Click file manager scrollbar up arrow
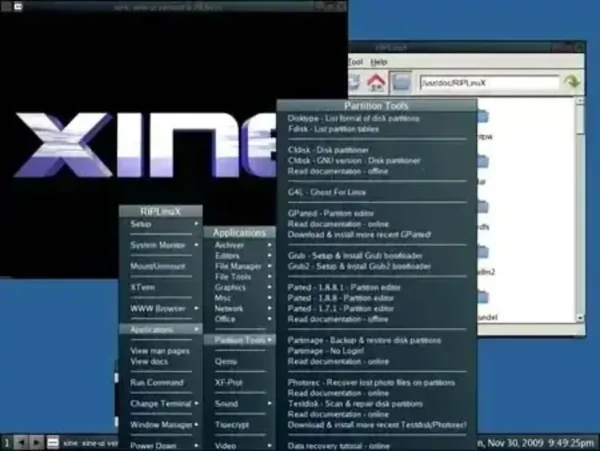This screenshot has width=600, height=451. 580,101
